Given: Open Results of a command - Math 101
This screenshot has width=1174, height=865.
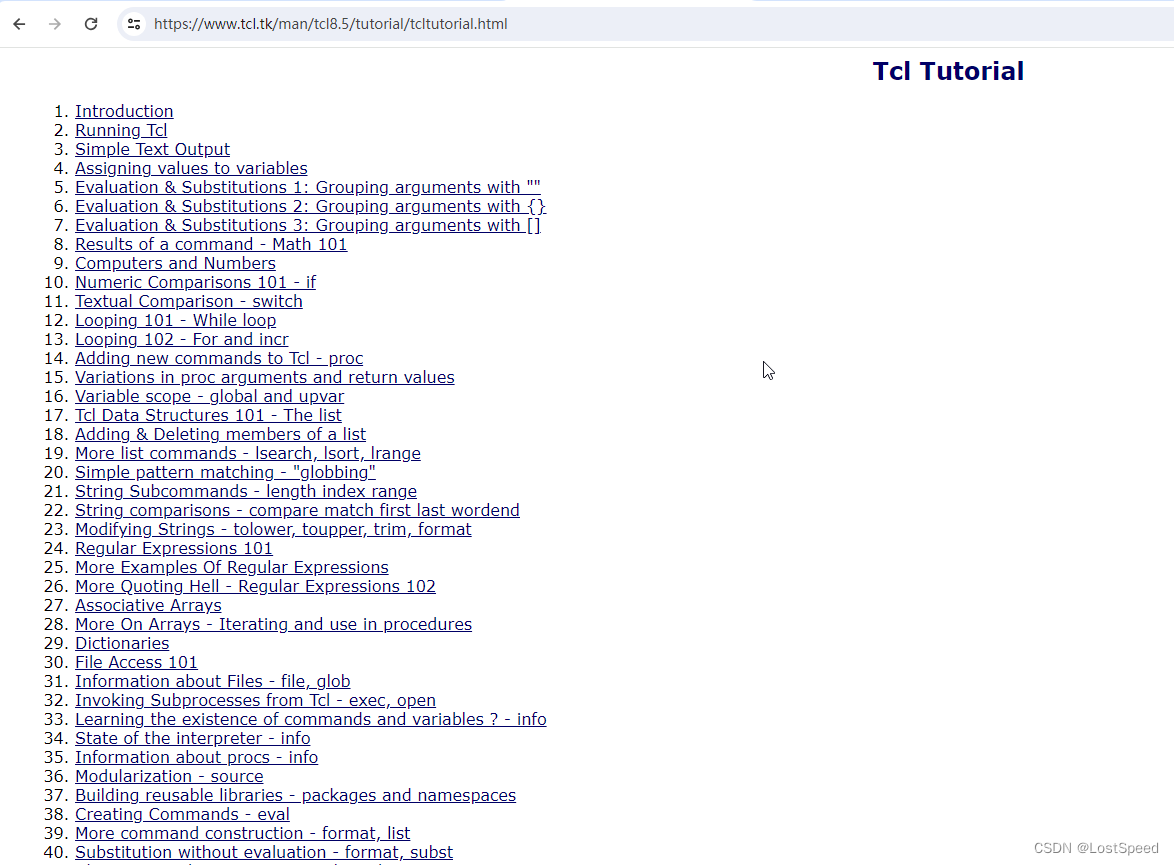Looking at the screenshot, I should tap(211, 244).
